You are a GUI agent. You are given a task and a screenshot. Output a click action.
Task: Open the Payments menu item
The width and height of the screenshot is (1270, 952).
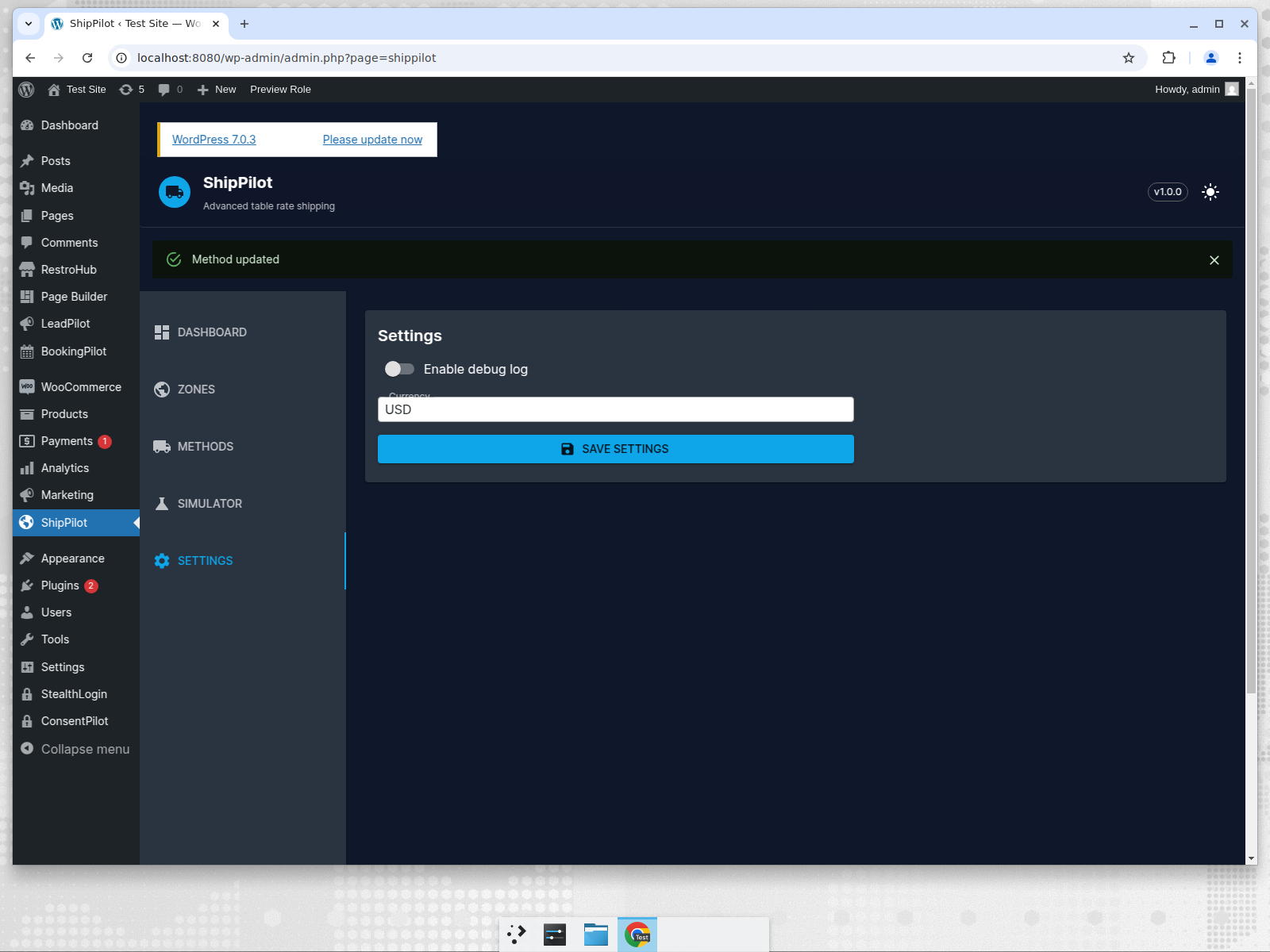(x=76, y=441)
